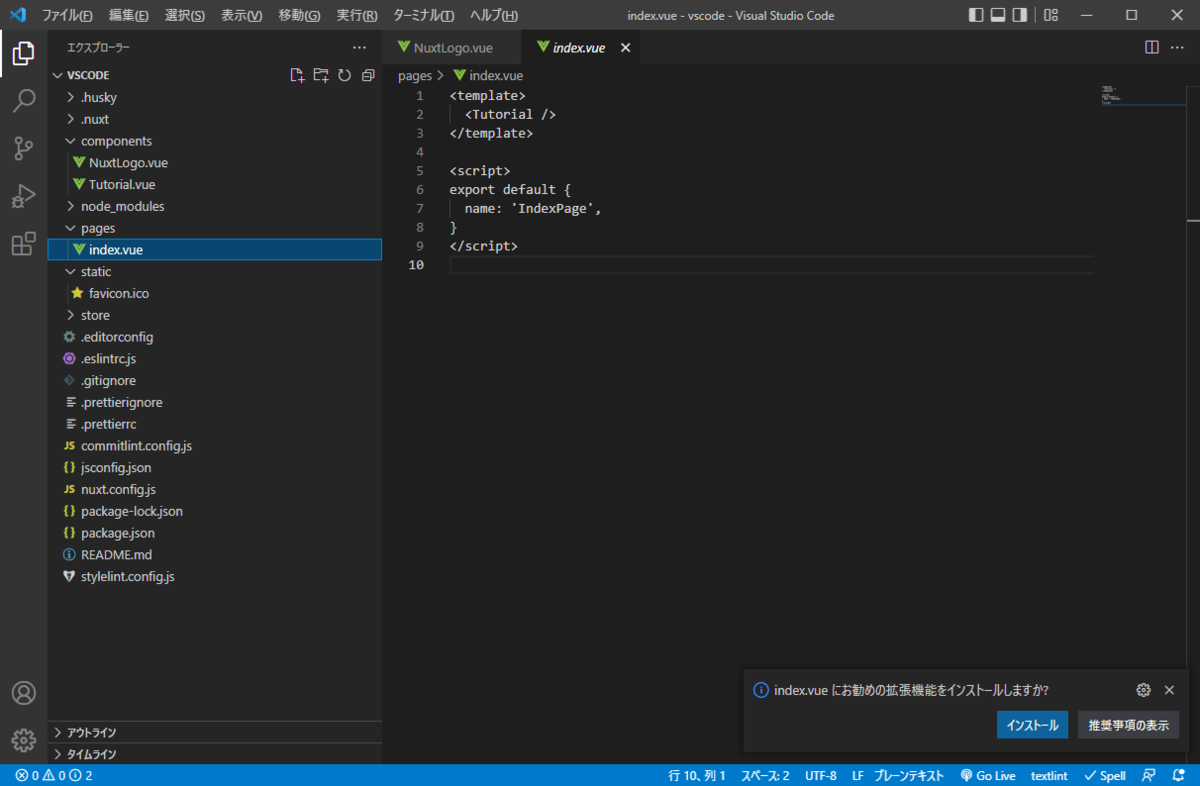
Task: Open notifications bell in status bar
Action: point(1178,775)
